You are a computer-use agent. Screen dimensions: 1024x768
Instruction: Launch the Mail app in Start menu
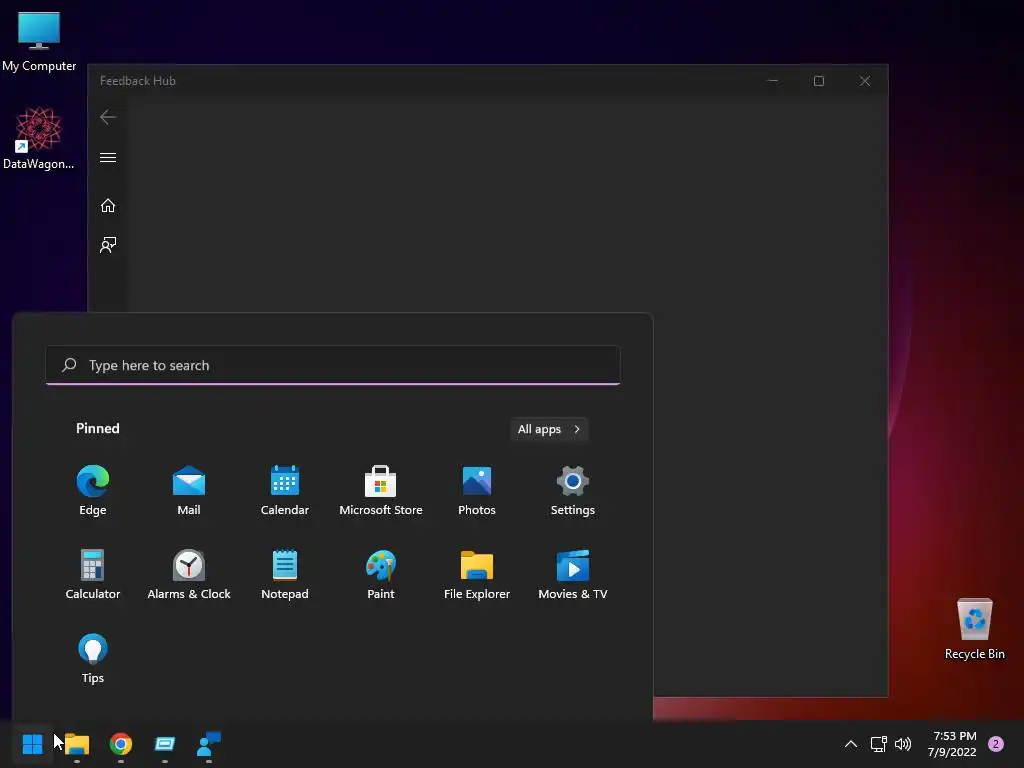189,490
